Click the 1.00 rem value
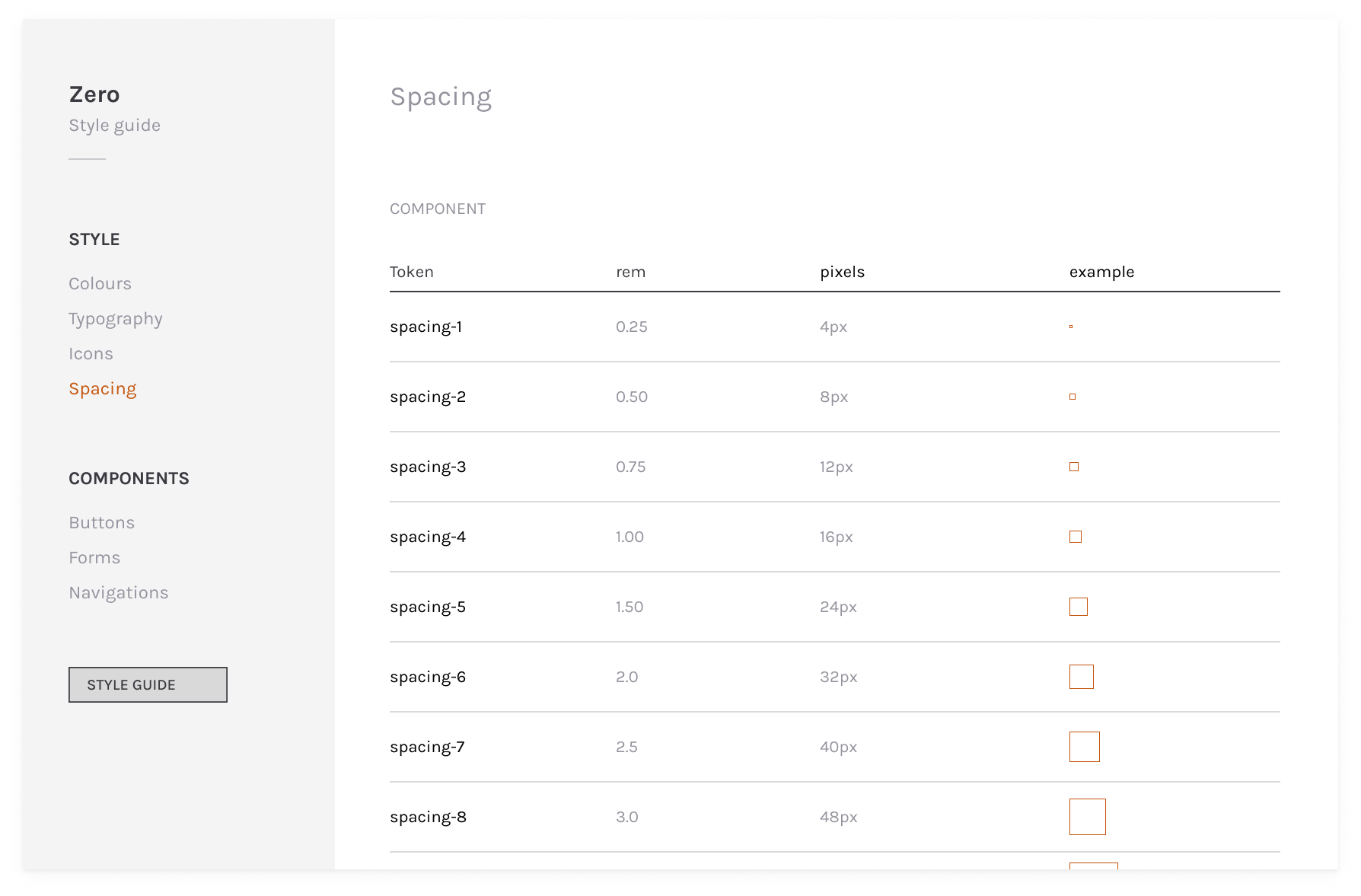This screenshot has height=896, width=1361. pos(630,537)
